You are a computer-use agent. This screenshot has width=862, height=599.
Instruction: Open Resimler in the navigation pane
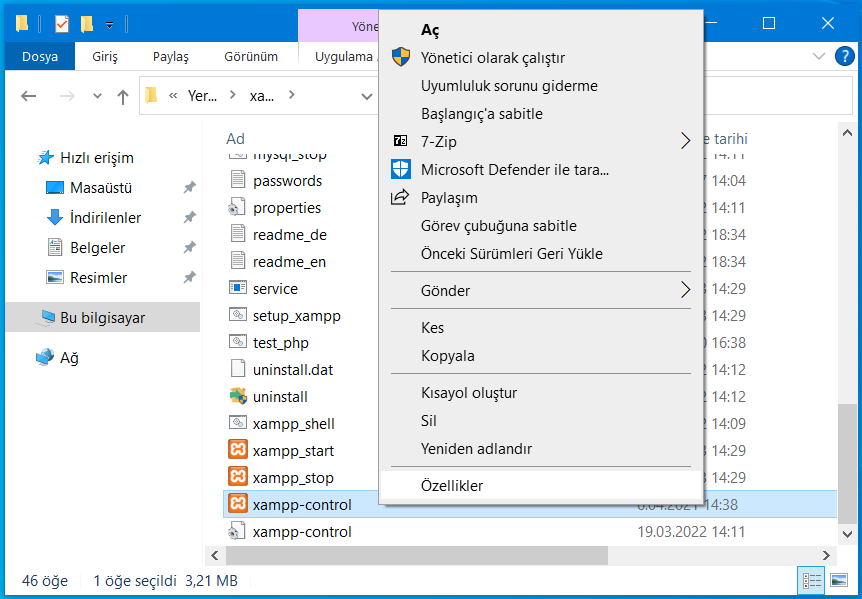(x=98, y=278)
